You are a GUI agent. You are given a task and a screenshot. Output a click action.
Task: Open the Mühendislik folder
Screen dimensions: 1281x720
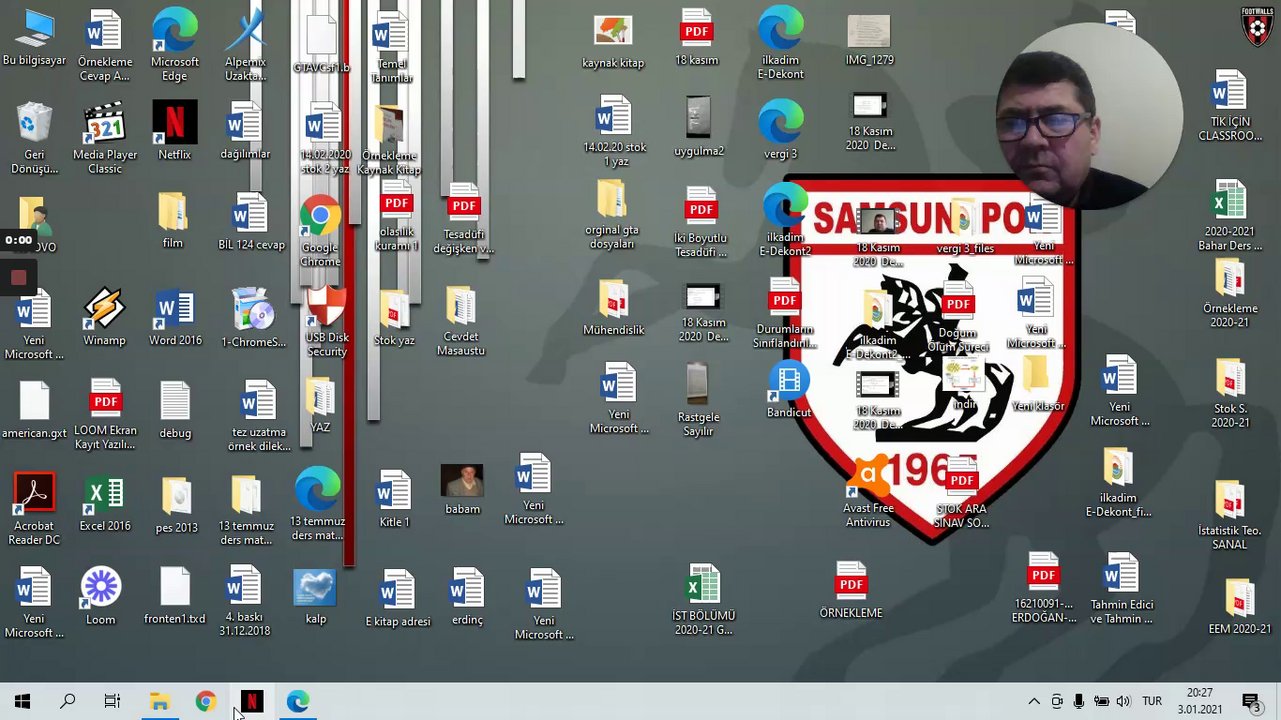coord(613,307)
